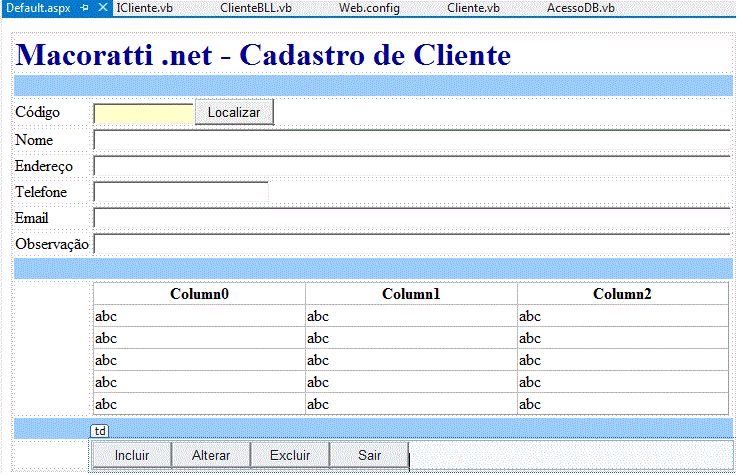Open the ClienteBLL.vb tab
Image resolution: width=737 pixels, height=475 pixels.
pos(256,8)
